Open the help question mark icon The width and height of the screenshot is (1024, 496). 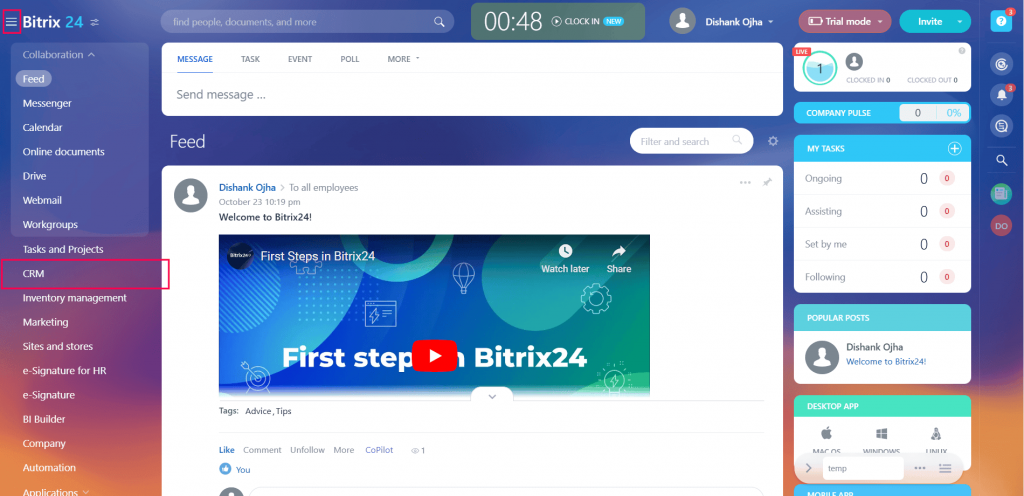pos(1000,21)
